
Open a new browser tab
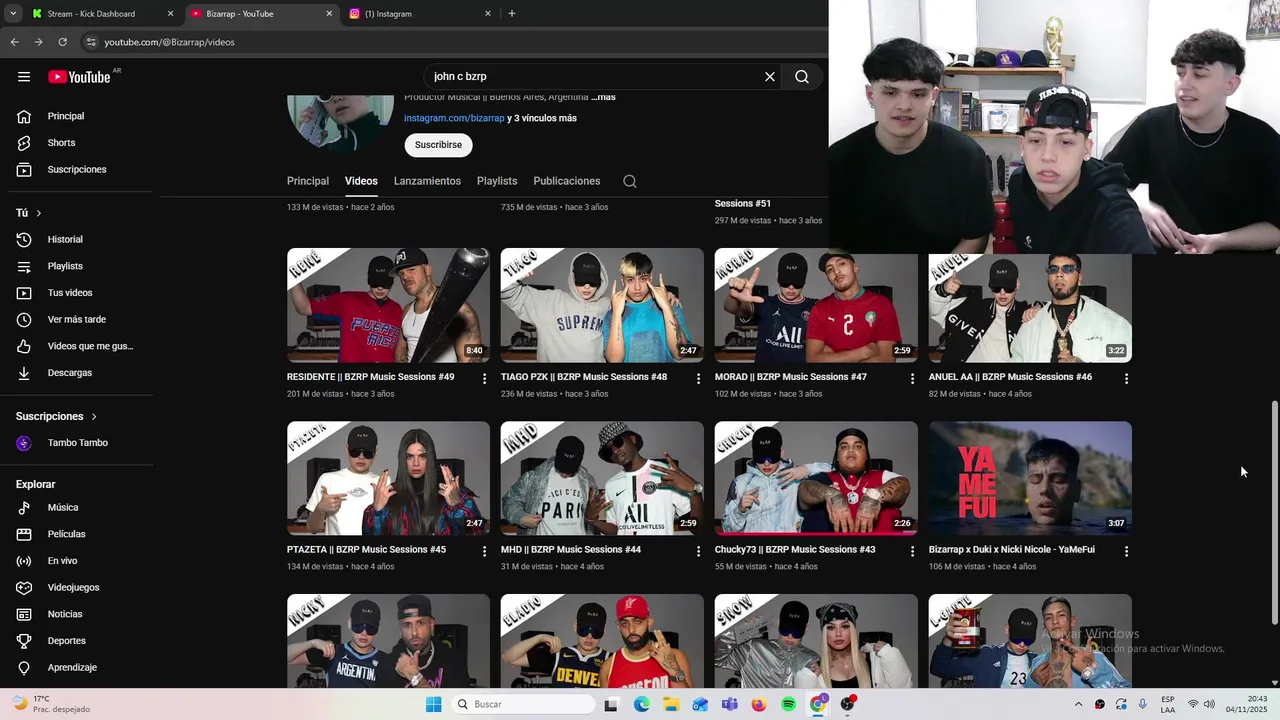click(x=512, y=14)
